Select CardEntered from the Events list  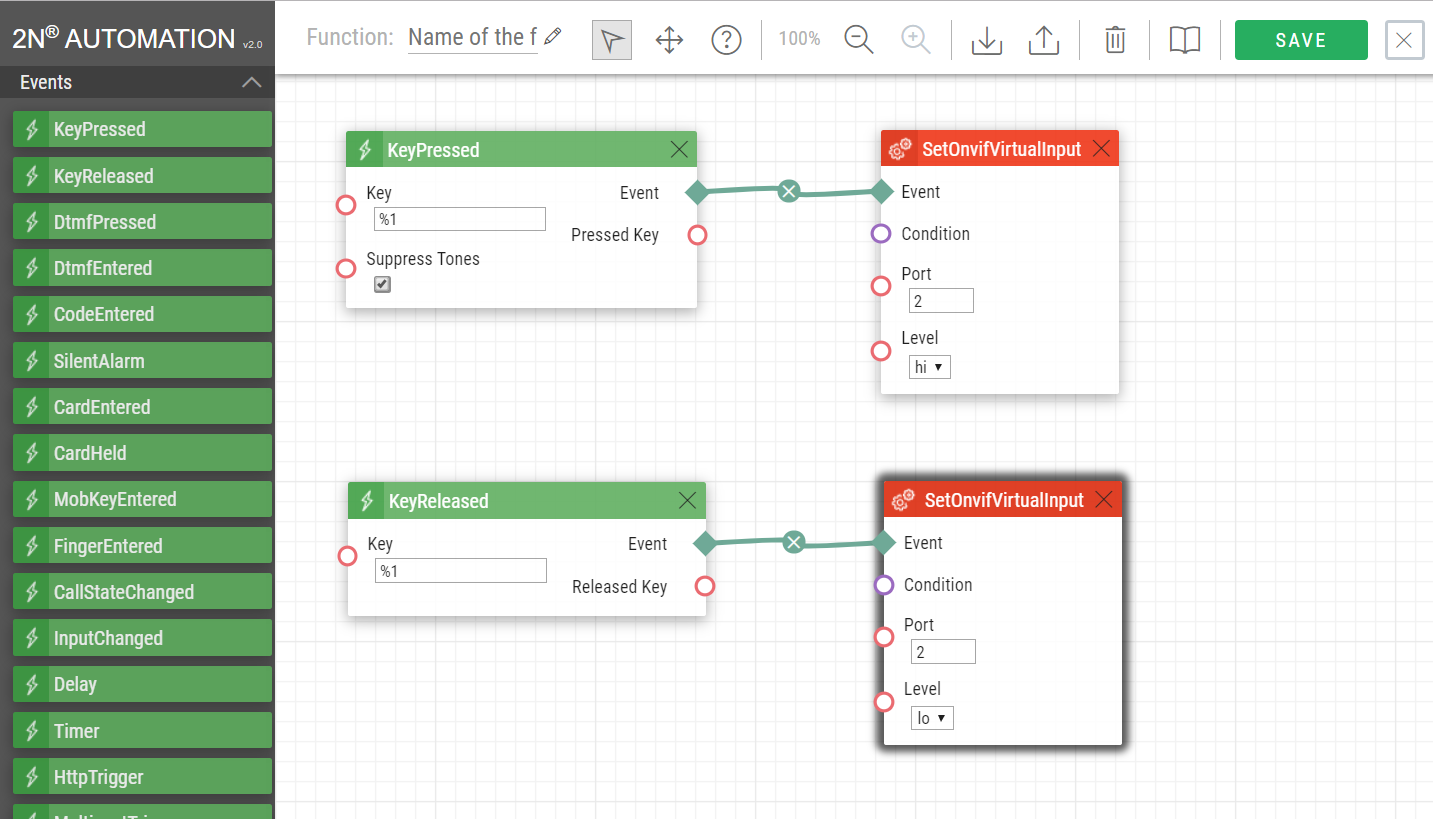142,407
